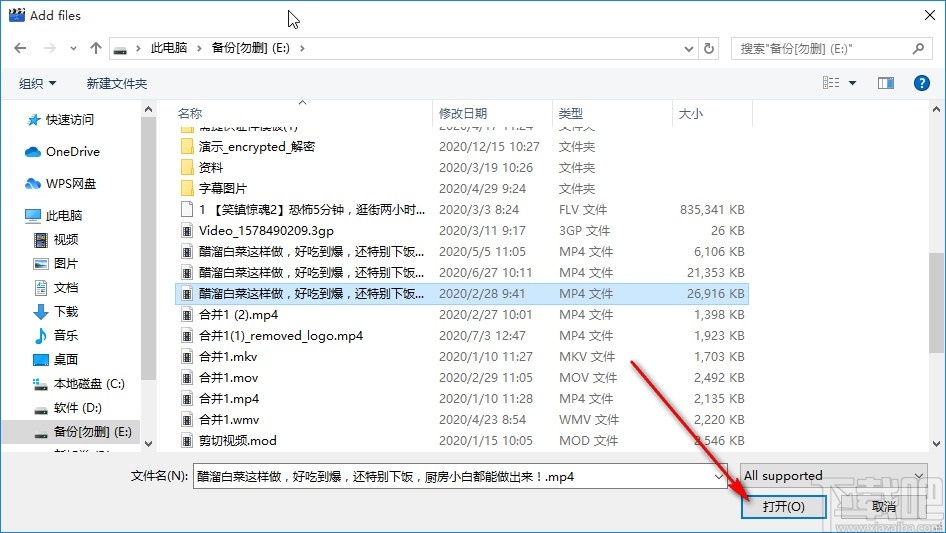The width and height of the screenshot is (946, 533).
Task: Open 图片 library in sidebar
Action: coord(56,264)
